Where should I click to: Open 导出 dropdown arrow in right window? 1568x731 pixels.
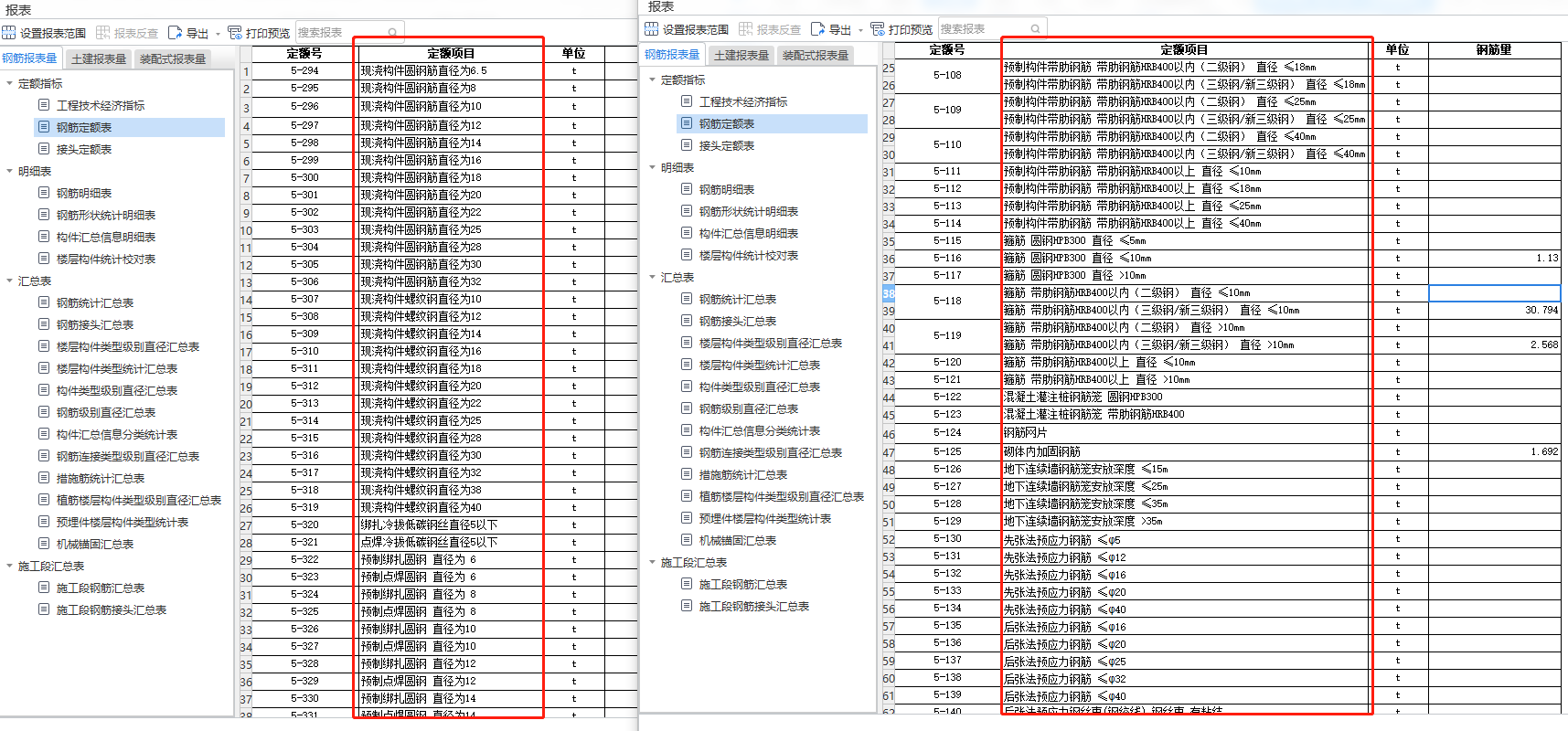point(860,30)
